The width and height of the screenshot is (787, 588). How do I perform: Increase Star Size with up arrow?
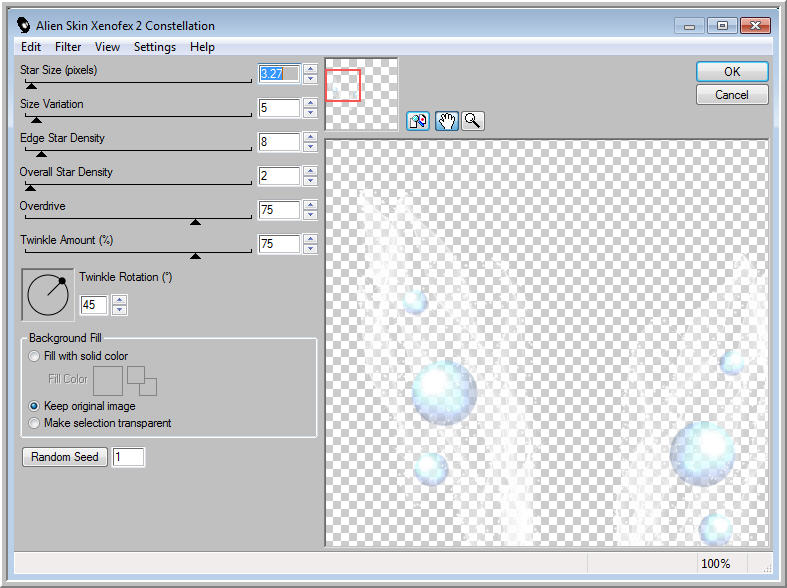310,69
